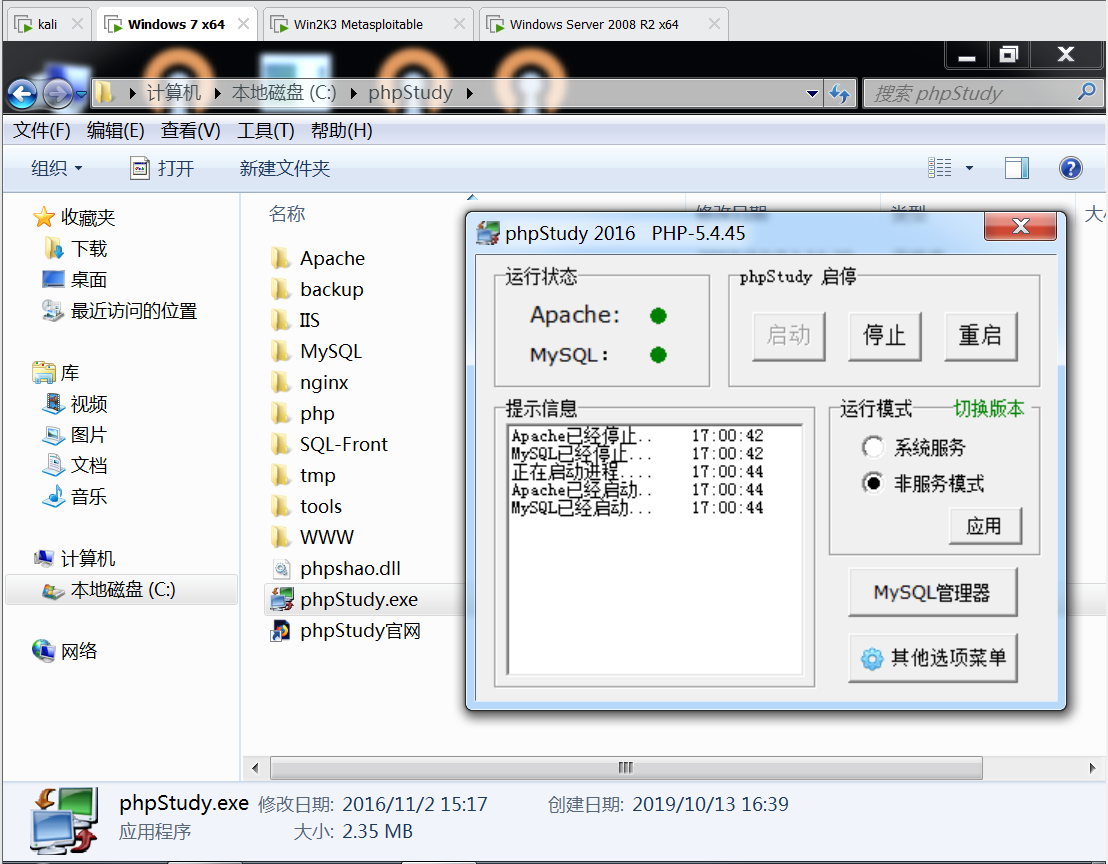Select the MySQL folder
1108x864 pixels.
click(x=316, y=352)
